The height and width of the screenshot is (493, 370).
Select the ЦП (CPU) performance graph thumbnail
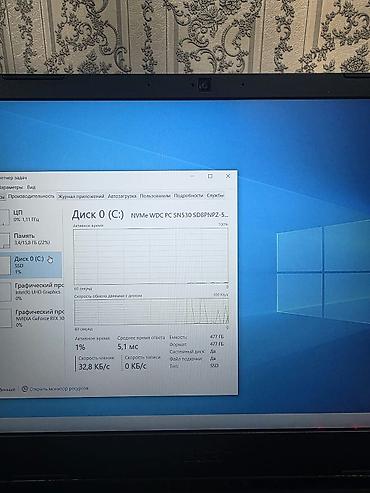[x=4, y=216]
